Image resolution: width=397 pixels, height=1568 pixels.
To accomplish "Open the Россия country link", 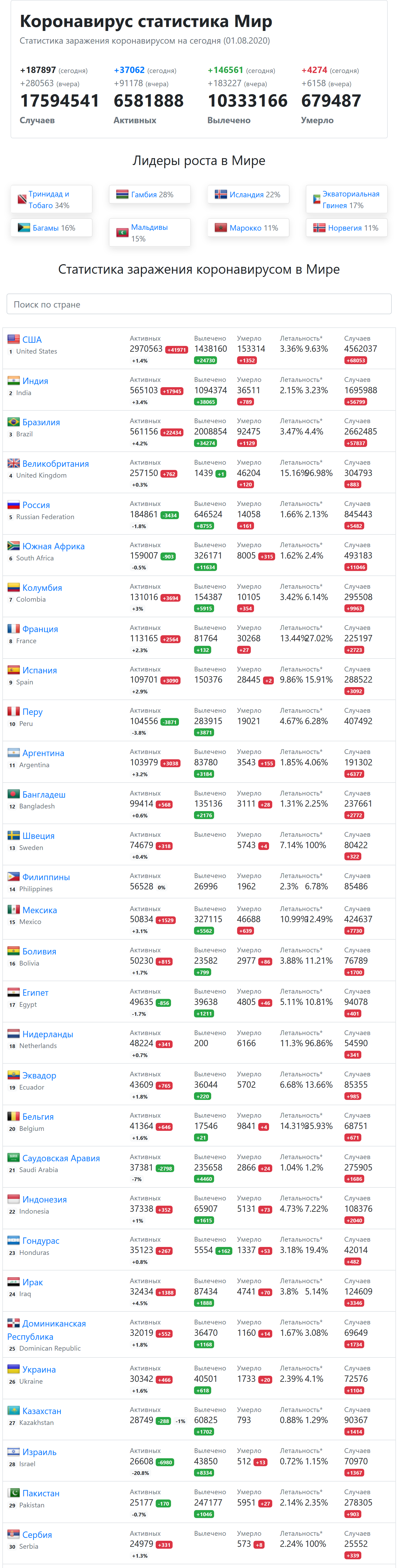I will [x=36, y=505].
